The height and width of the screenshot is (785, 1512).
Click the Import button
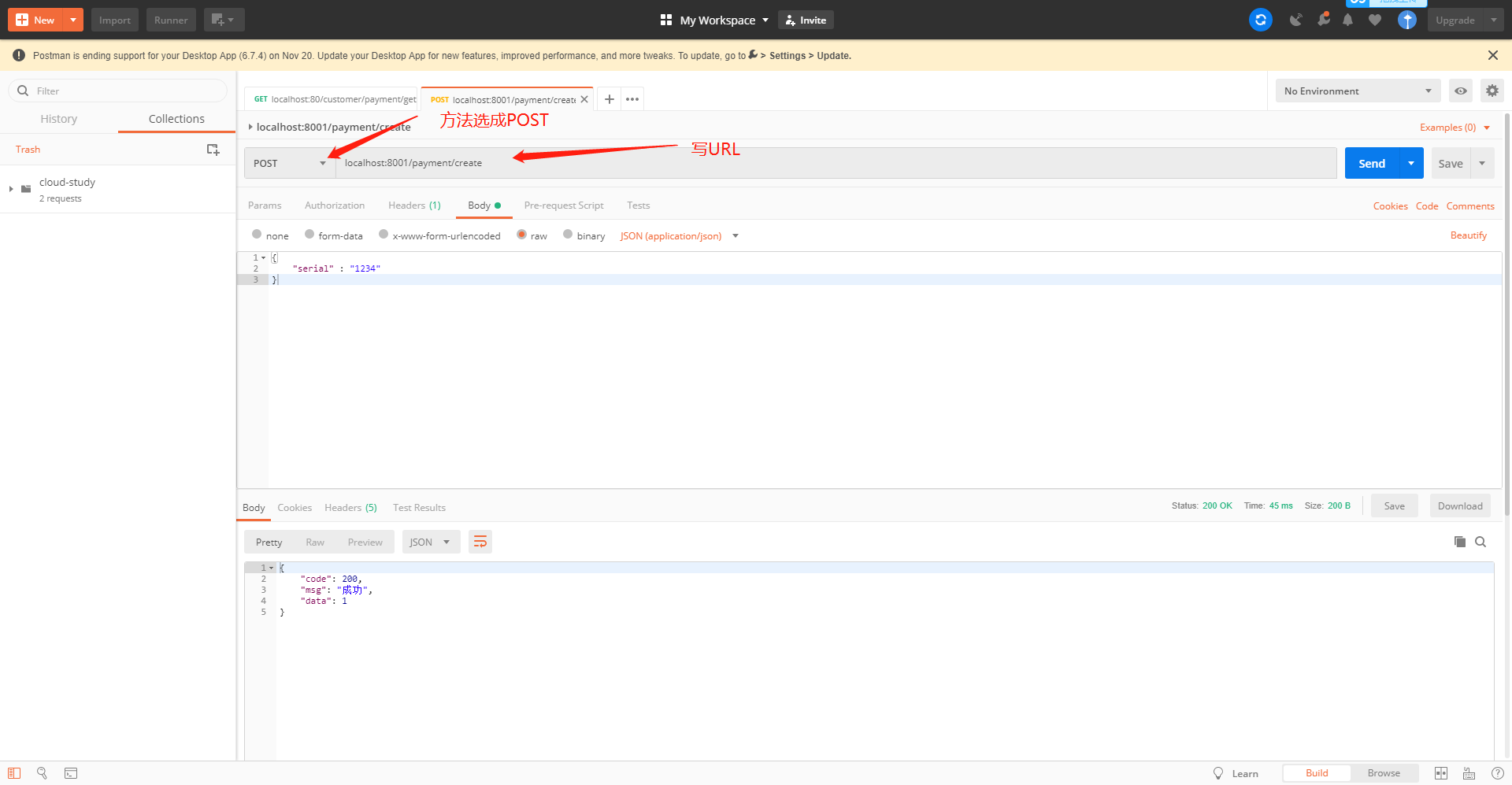[x=115, y=20]
